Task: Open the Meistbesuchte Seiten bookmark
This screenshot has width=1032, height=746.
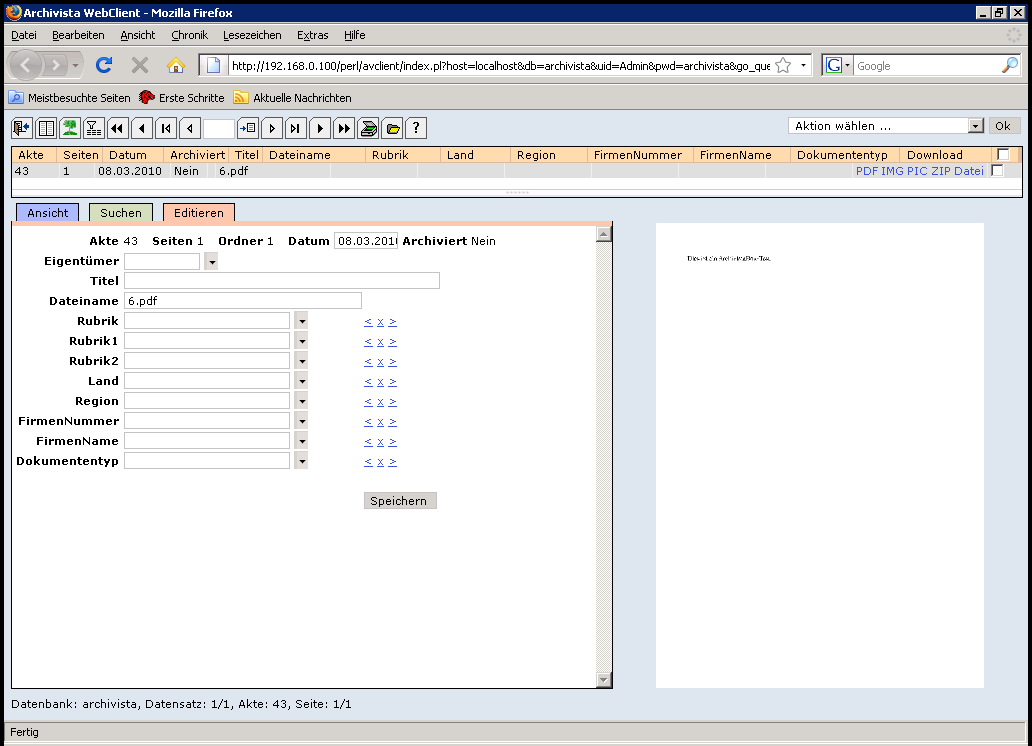Action: point(70,97)
